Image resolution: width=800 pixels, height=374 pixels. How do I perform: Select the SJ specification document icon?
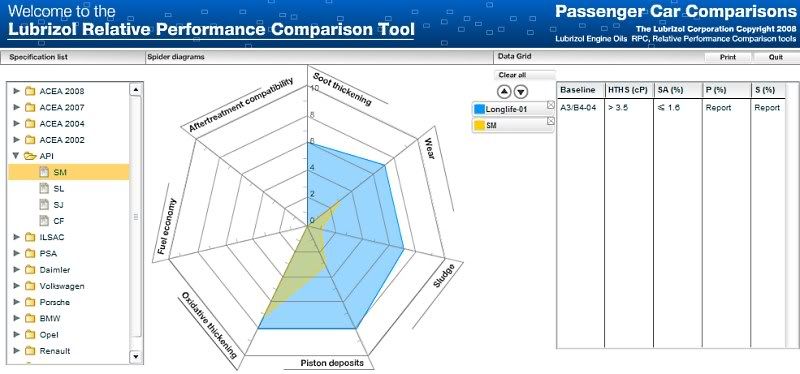[x=44, y=205]
